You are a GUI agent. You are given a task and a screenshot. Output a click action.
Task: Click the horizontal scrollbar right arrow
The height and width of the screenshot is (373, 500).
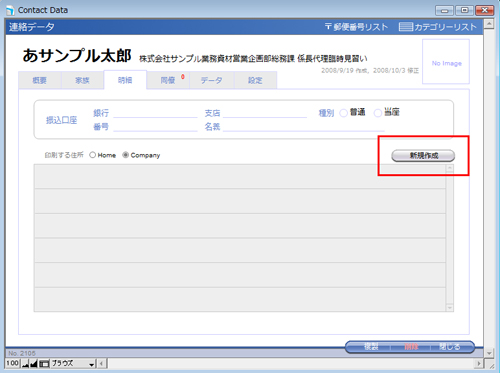coord(479,363)
